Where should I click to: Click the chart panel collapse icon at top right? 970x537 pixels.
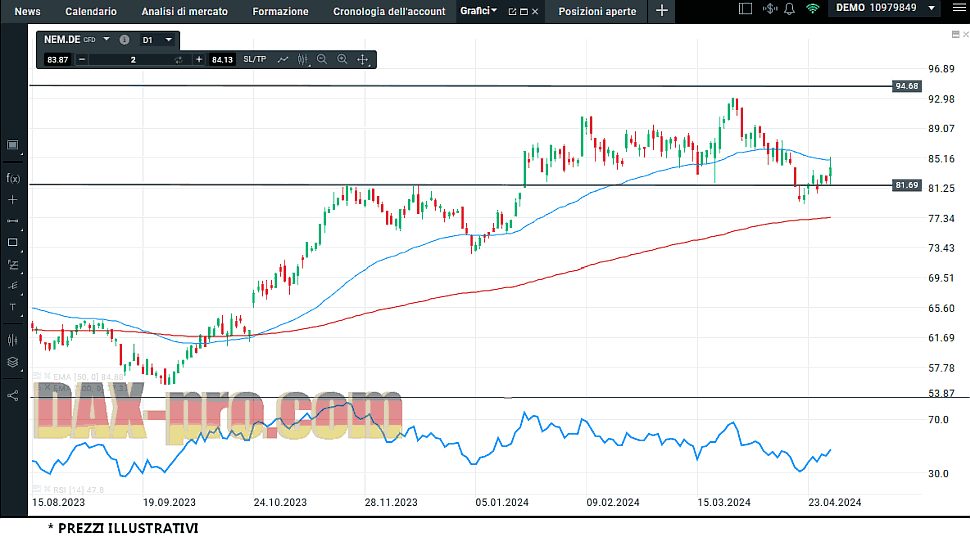(955, 35)
